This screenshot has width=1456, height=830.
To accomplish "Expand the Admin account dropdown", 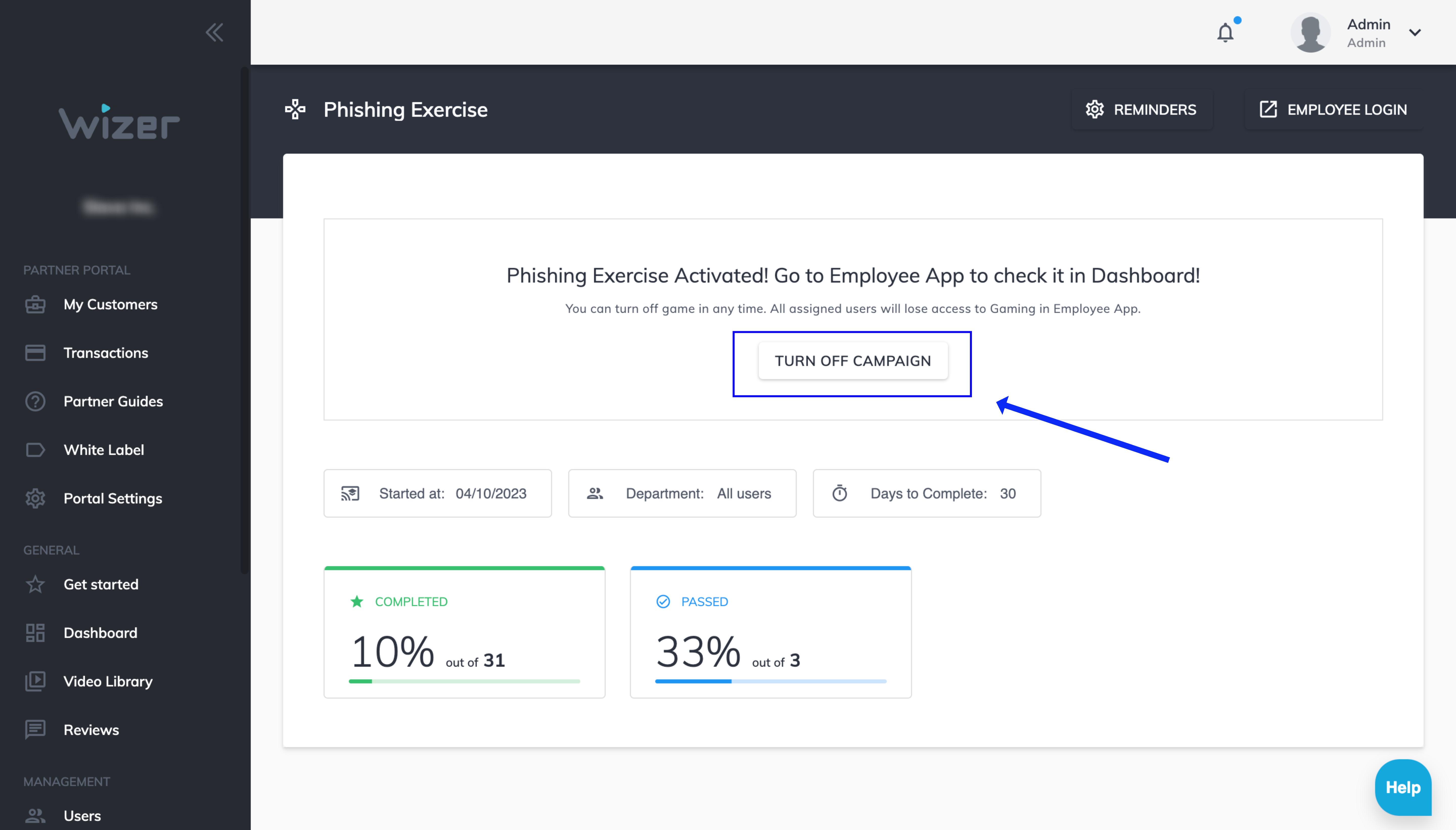I will (1415, 33).
